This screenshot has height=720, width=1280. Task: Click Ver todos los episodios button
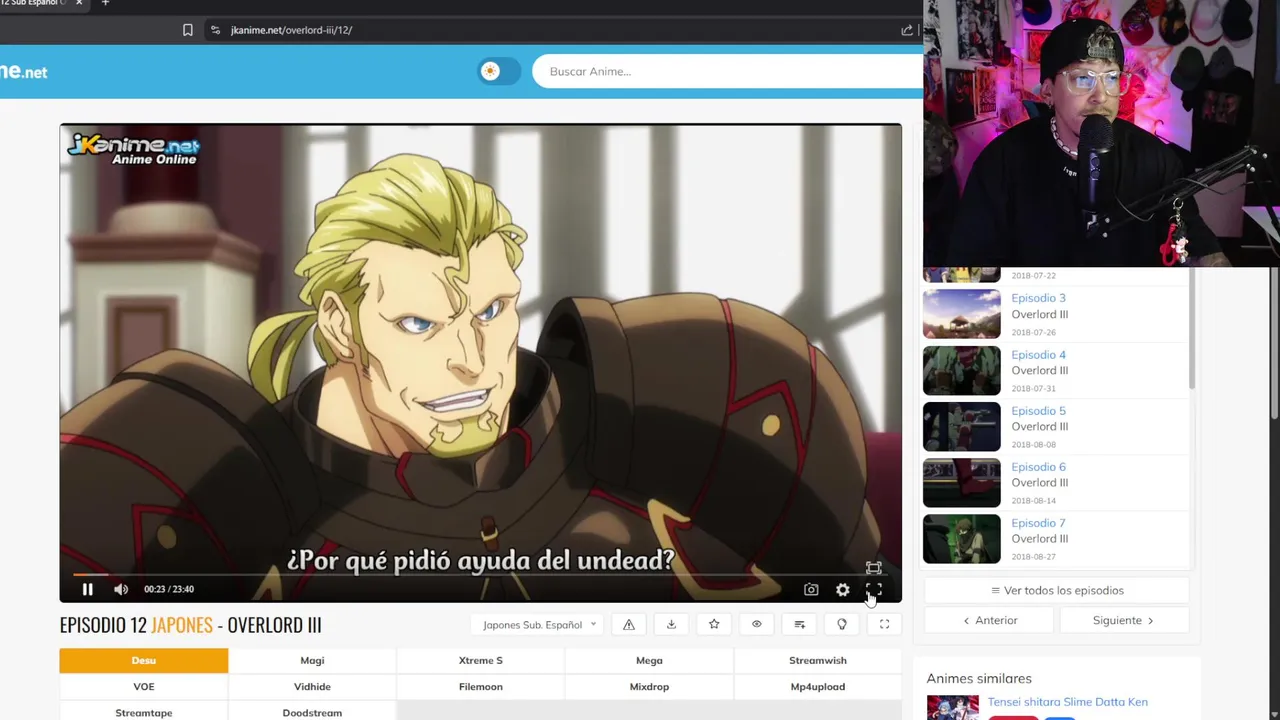click(1057, 590)
